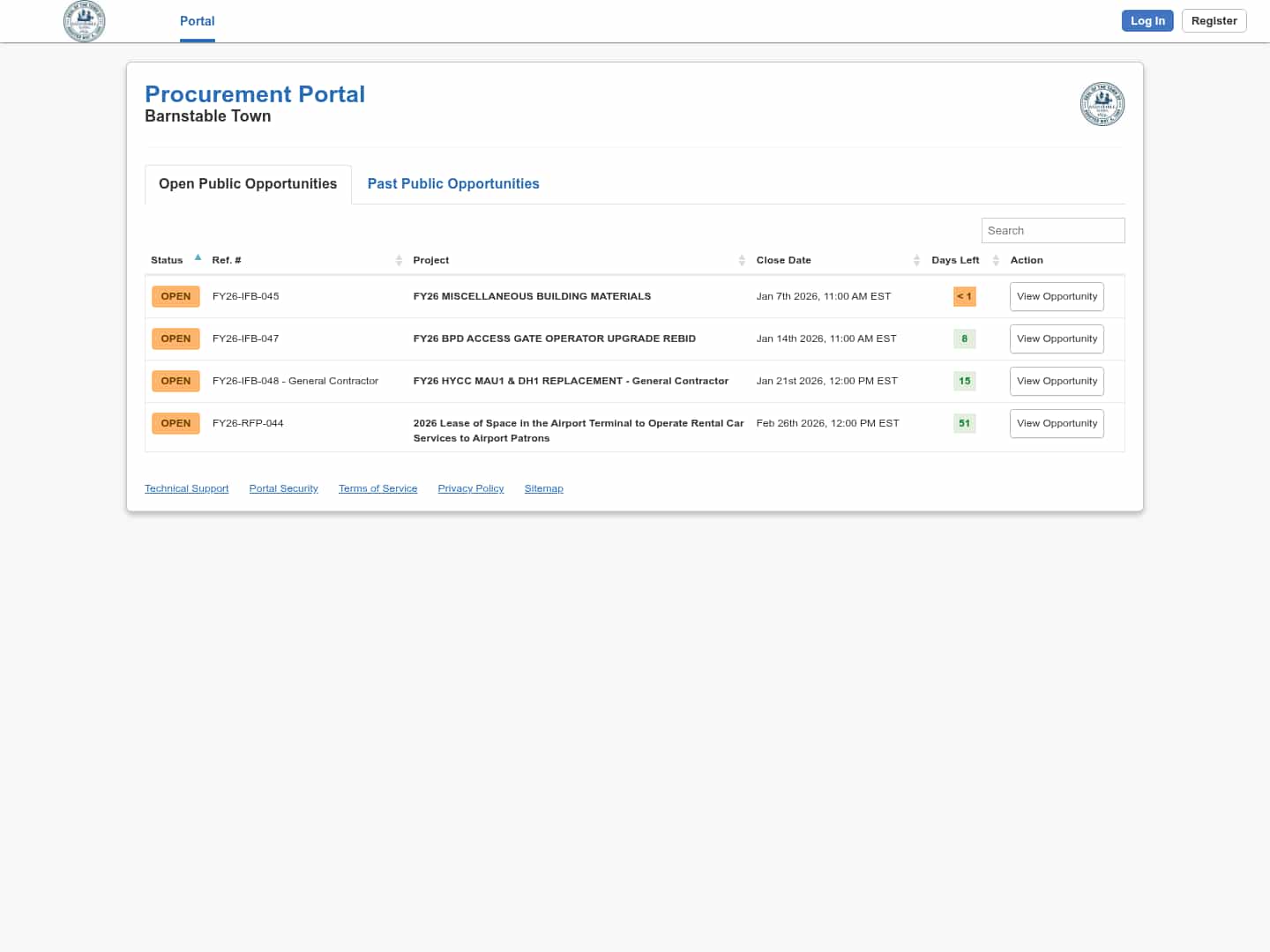
Task: Switch to Past Public Opportunities tab
Action: 453,184
